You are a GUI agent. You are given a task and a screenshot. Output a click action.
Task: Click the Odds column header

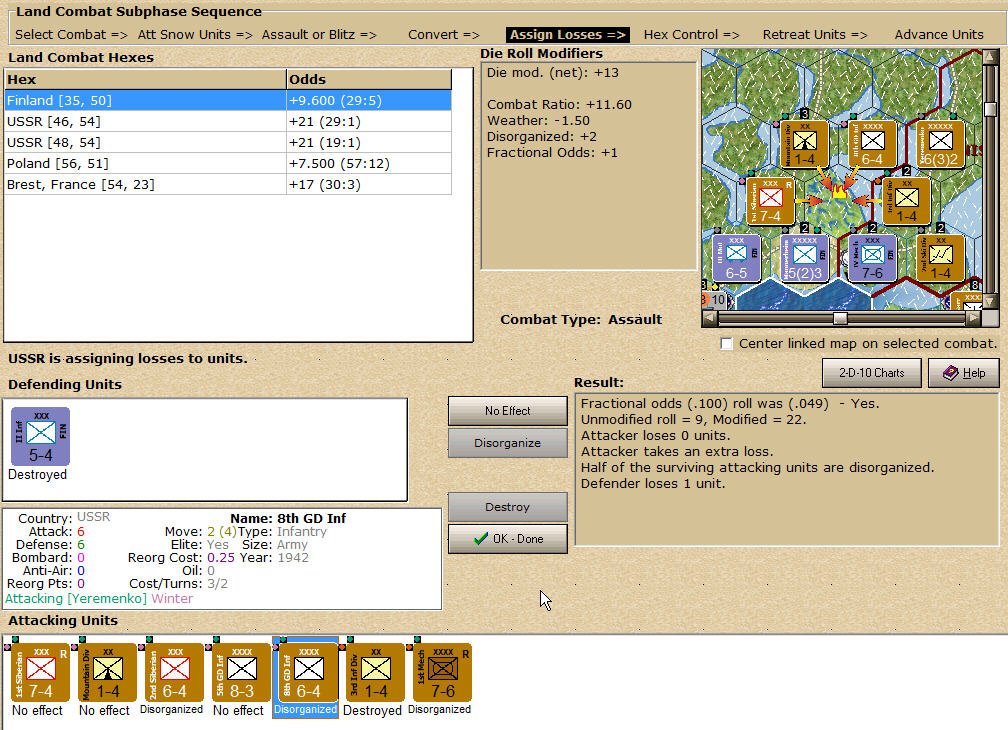[369, 80]
